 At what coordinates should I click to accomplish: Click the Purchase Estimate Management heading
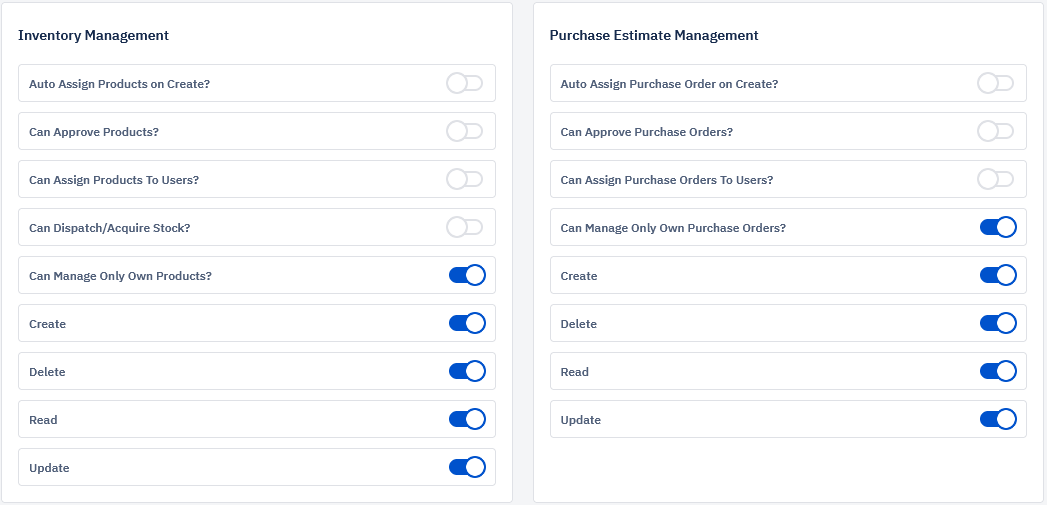point(654,35)
